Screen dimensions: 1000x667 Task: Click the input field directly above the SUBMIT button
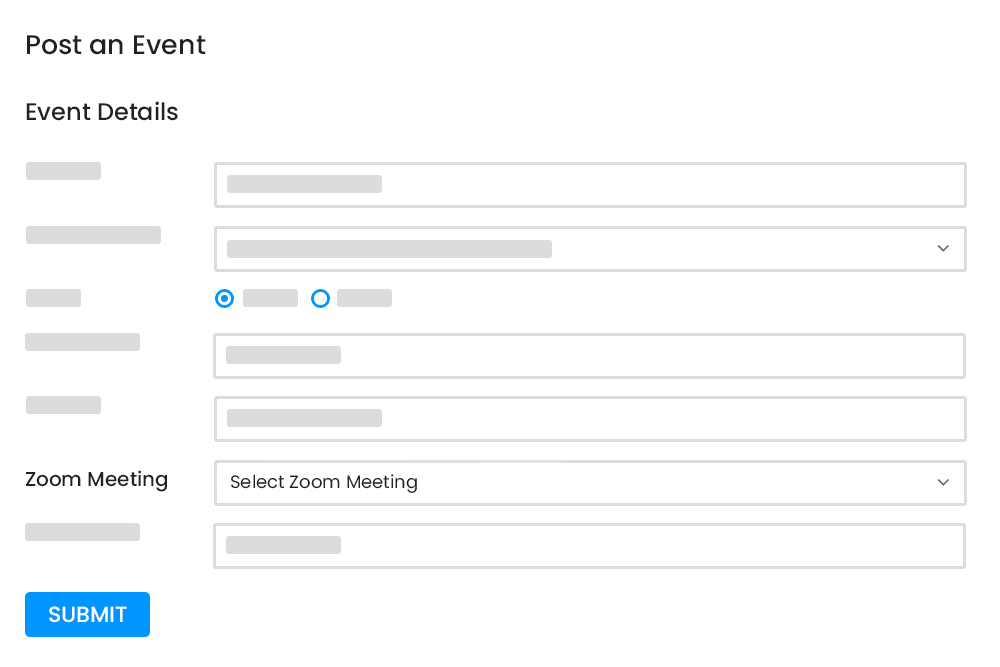click(589, 546)
